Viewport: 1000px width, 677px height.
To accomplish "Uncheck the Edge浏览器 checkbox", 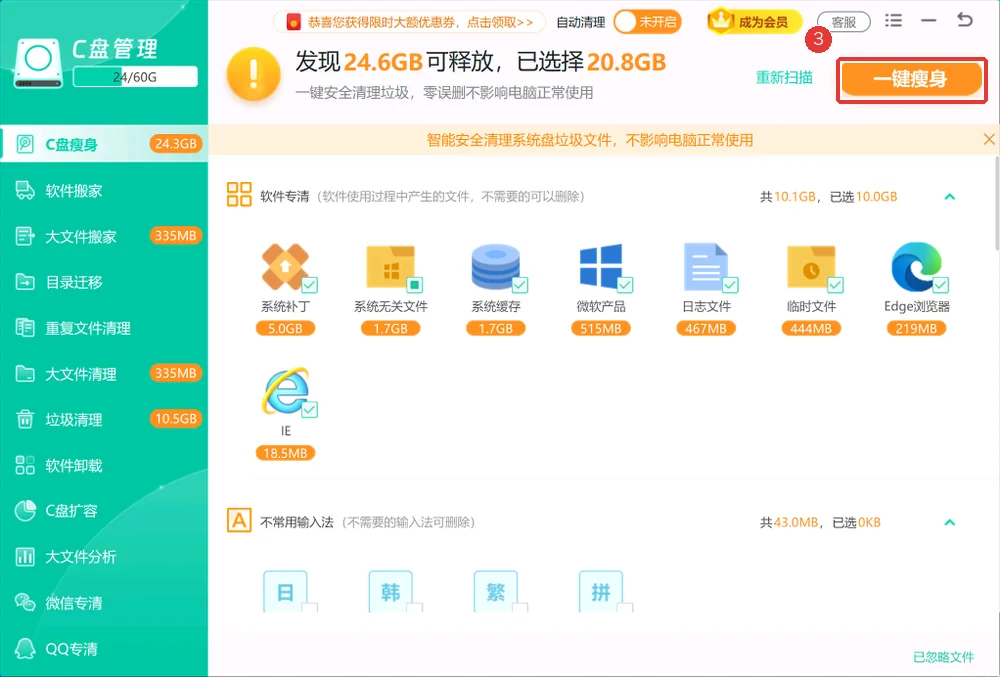I will [x=941, y=284].
